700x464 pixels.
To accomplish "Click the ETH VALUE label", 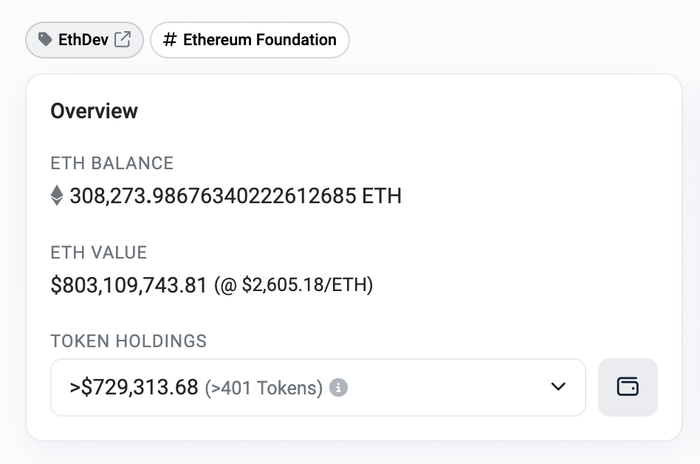I will tap(99, 253).
